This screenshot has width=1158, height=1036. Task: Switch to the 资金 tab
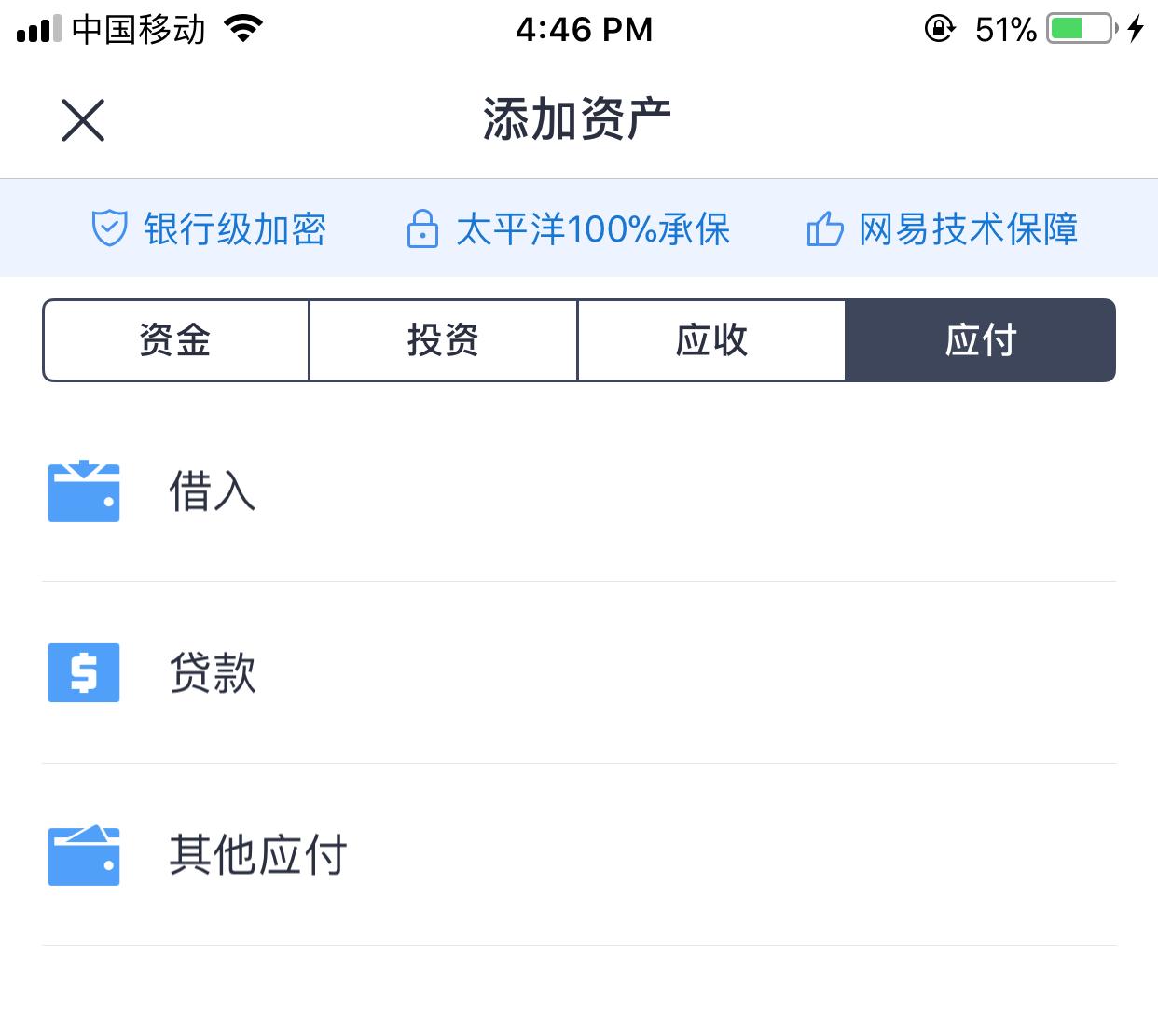click(x=175, y=340)
